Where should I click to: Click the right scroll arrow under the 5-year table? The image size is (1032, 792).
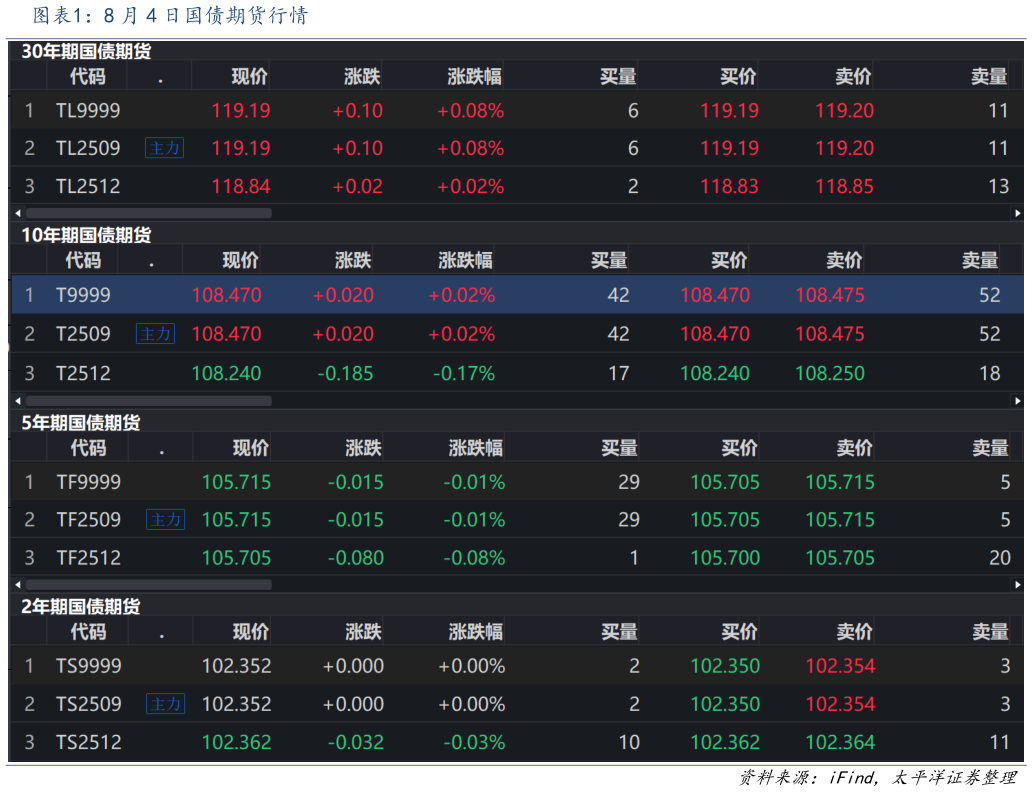tap(1018, 584)
